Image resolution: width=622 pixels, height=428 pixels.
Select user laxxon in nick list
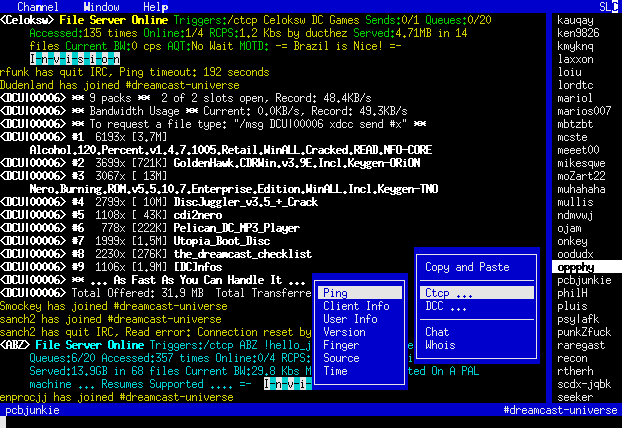pos(575,59)
